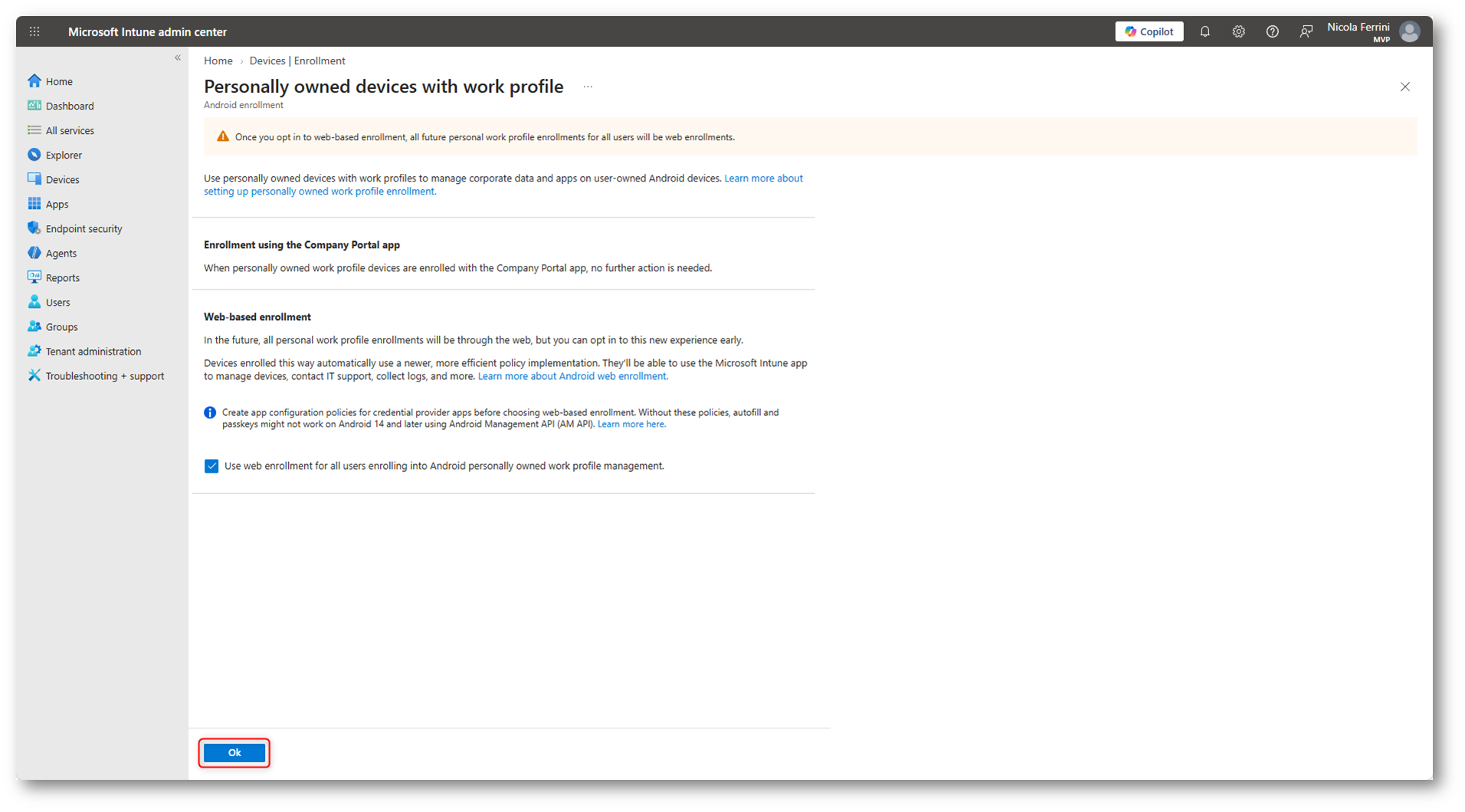Image resolution: width=1465 pixels, height=812 pixels.
Task: Click the user account avatar
Action: click(1410, 31)
